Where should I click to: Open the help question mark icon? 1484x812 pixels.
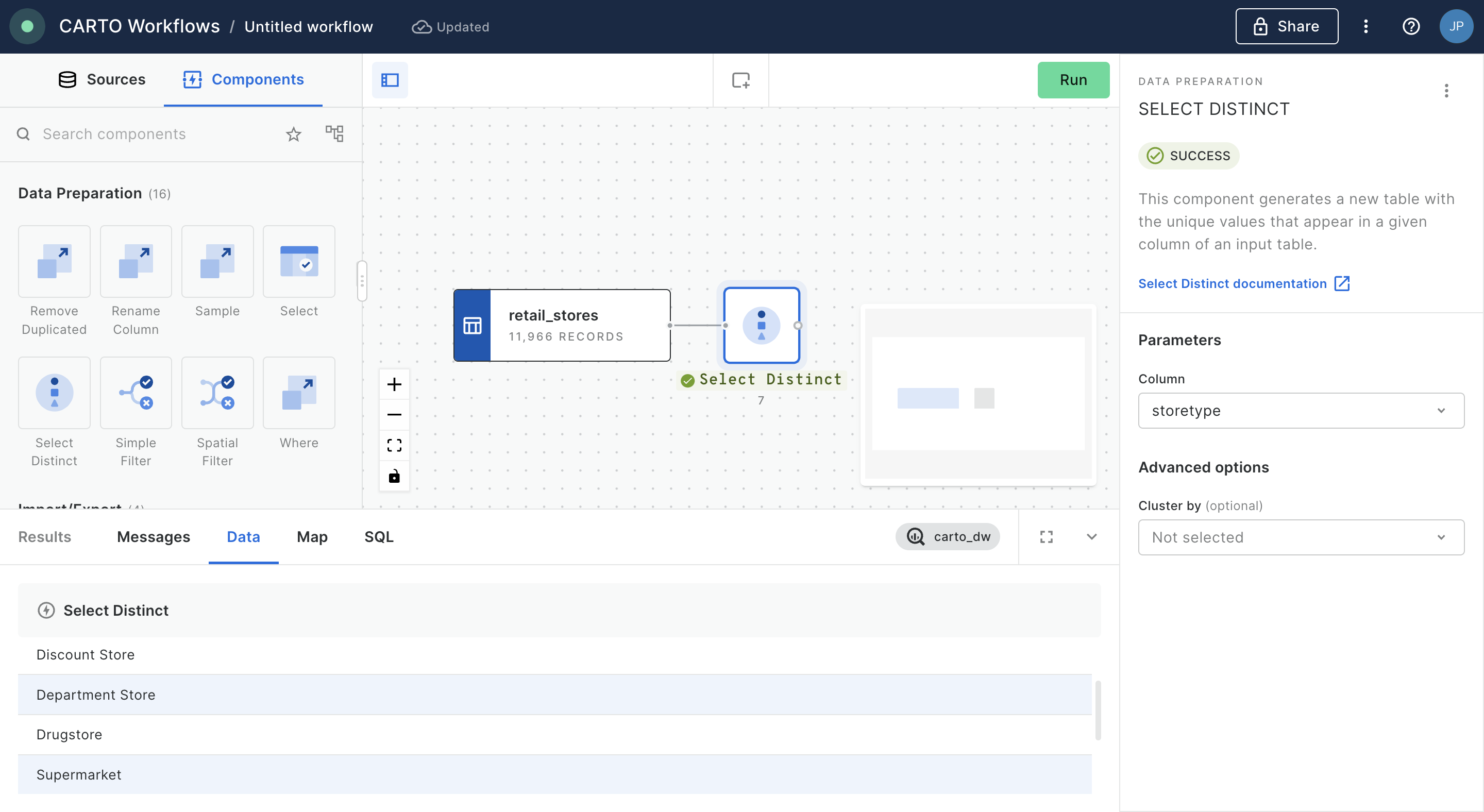(1411, 26)
